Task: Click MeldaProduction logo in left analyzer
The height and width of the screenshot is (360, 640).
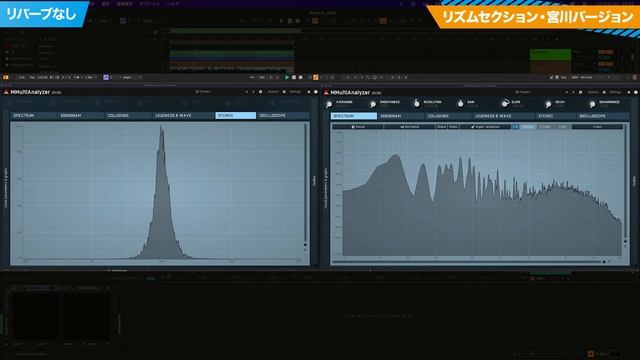Action: point(6,92)
